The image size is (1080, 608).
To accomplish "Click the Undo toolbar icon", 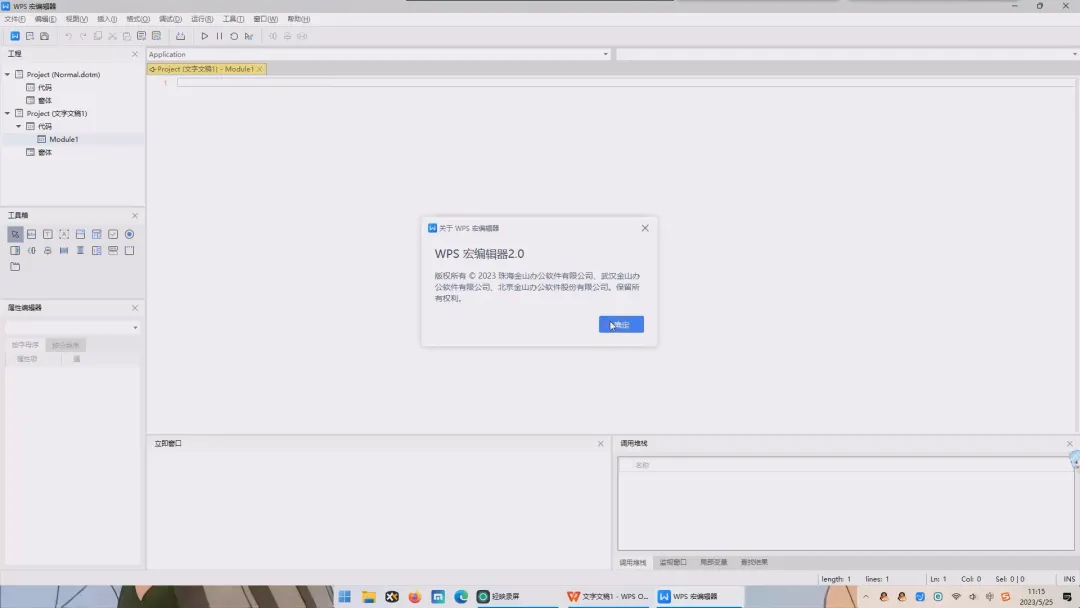I will tap(68, 36).
